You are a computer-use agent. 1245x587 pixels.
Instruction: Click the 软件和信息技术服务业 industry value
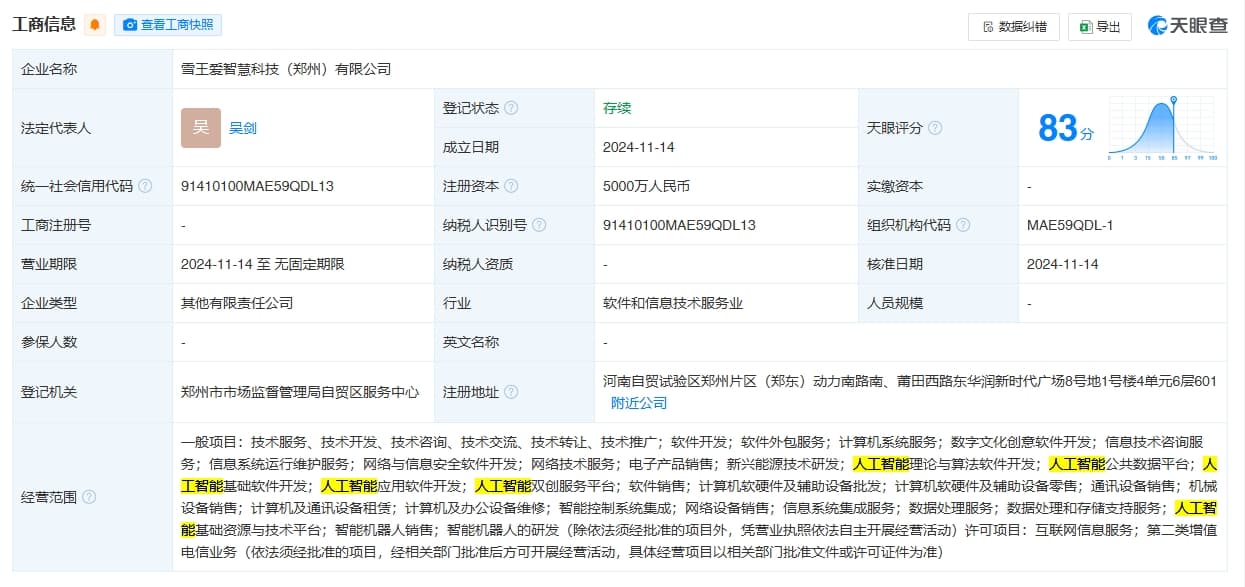[673, 303]
